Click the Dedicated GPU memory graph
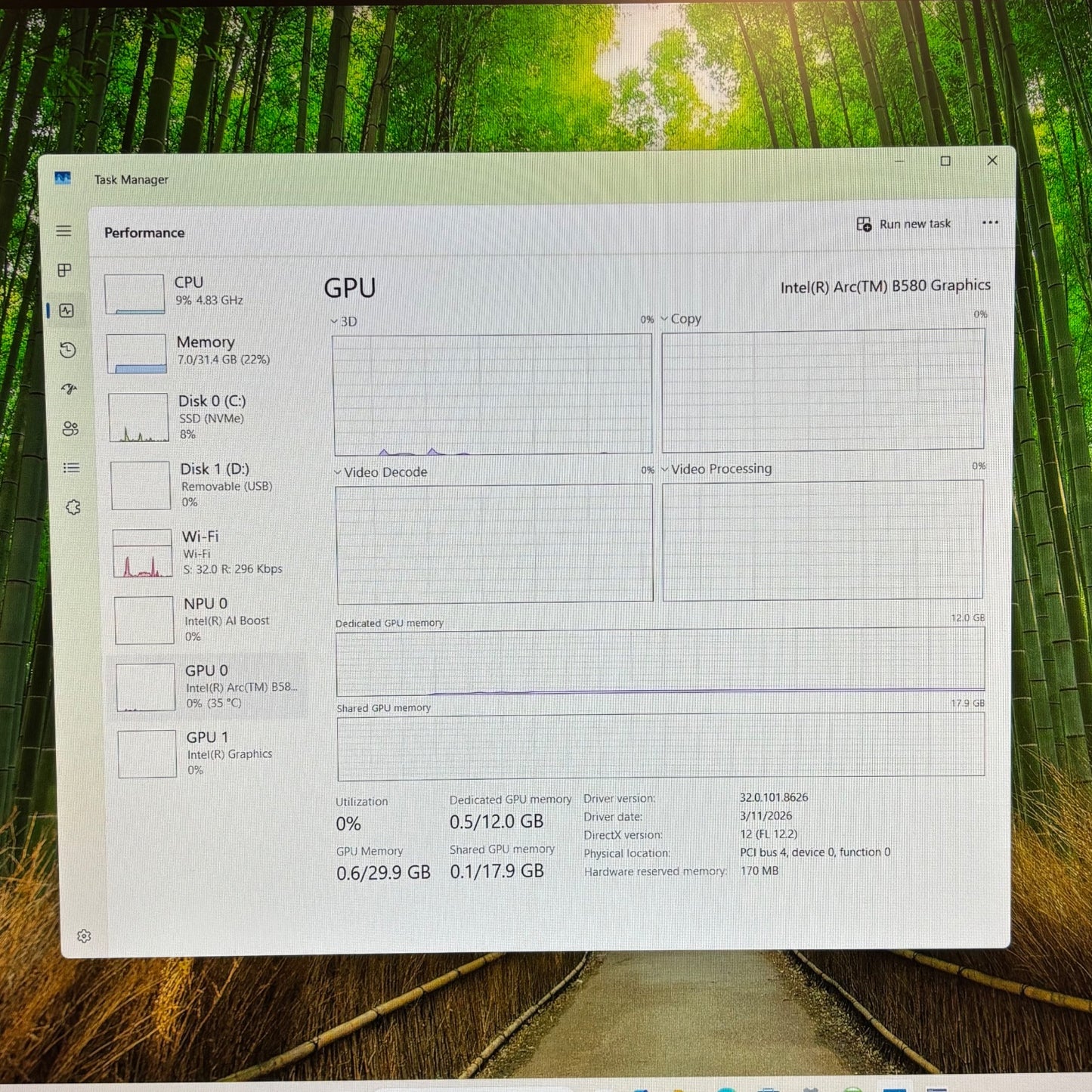The width and height of the screenshot is (1092, 1092). pyautogui.click(x=660, y=662)
